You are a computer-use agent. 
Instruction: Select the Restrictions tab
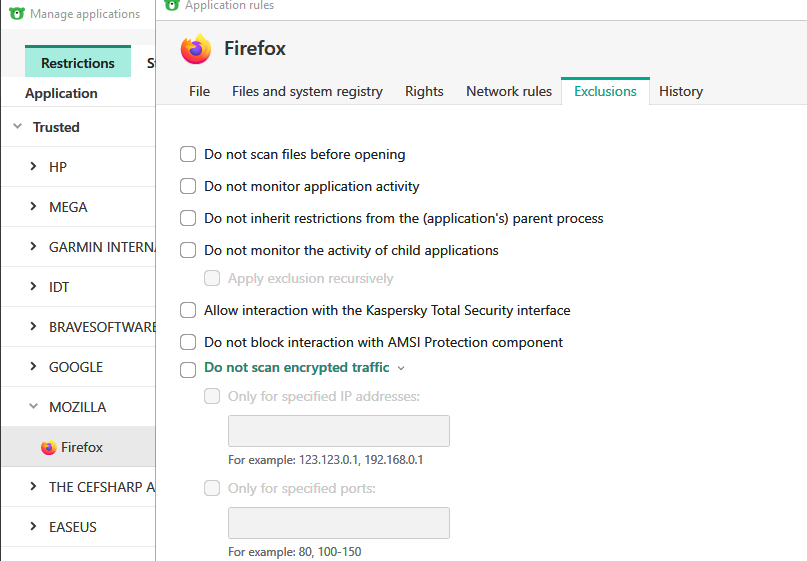tap(77, 63)
